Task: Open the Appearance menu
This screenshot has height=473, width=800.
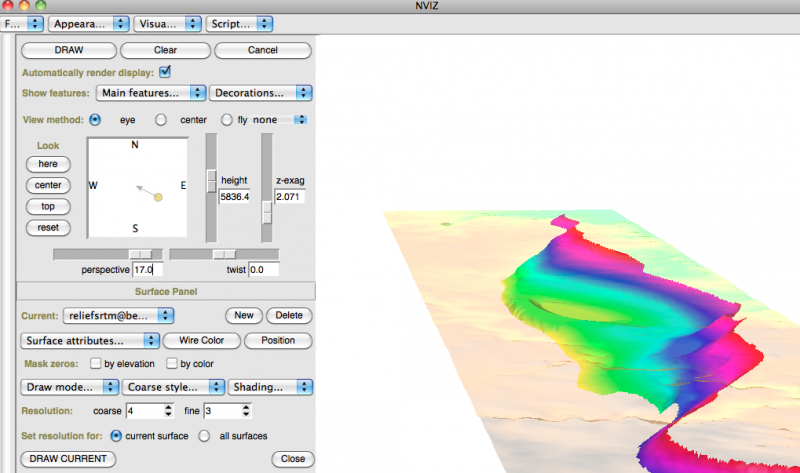Action: click(90, 22)
